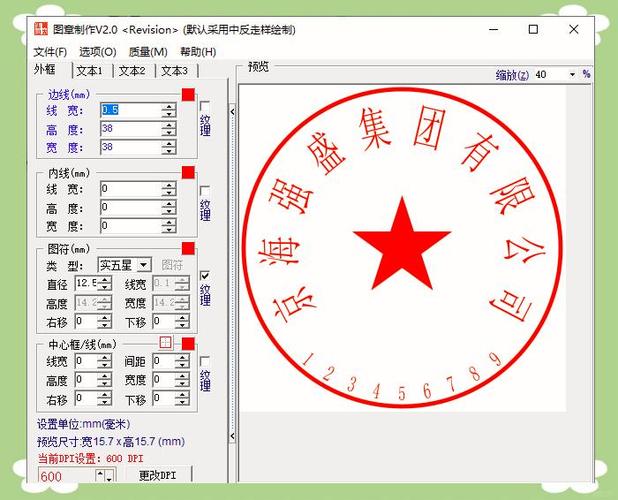
Task: Open the 质量(M) menu
Action: (x=148, y=52)
